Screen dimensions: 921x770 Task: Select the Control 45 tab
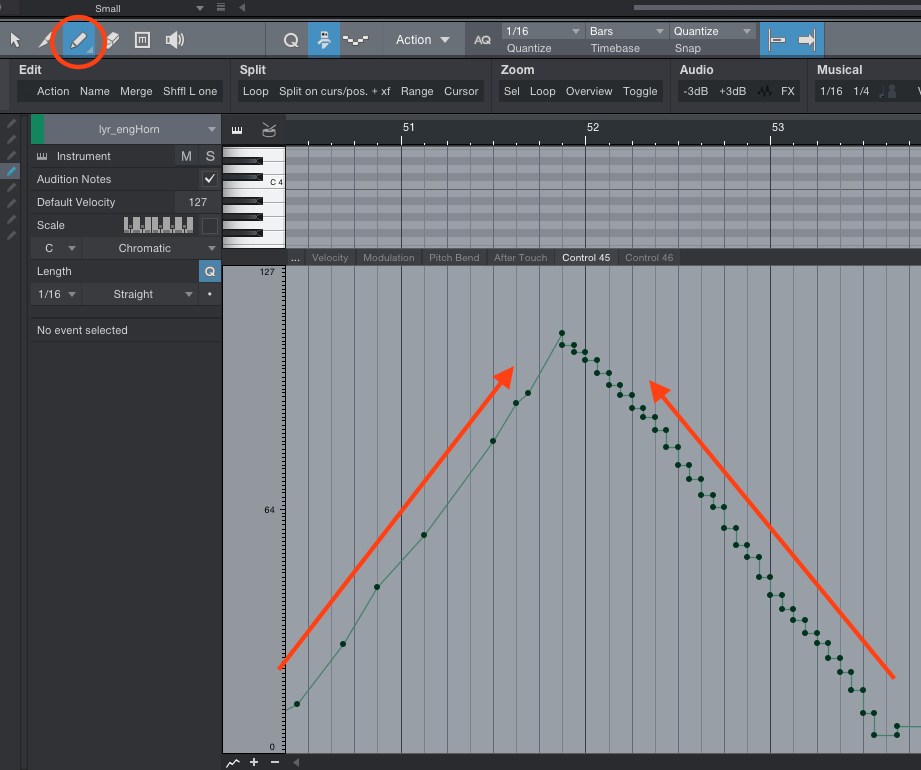pos(586,257)
